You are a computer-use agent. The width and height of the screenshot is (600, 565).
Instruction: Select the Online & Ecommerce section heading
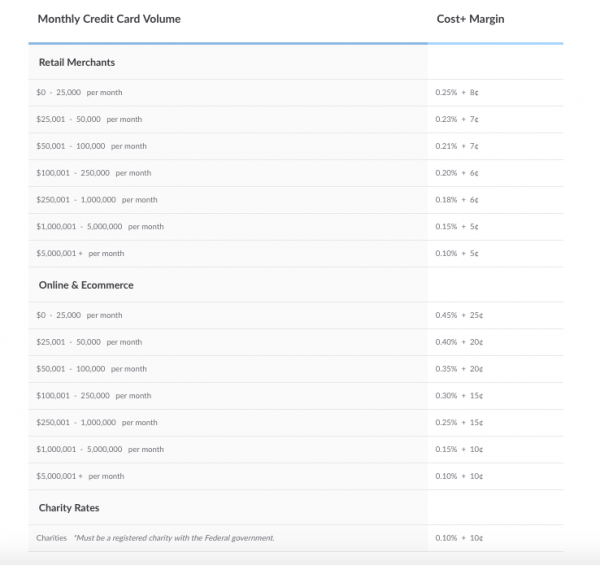[85, 285]
